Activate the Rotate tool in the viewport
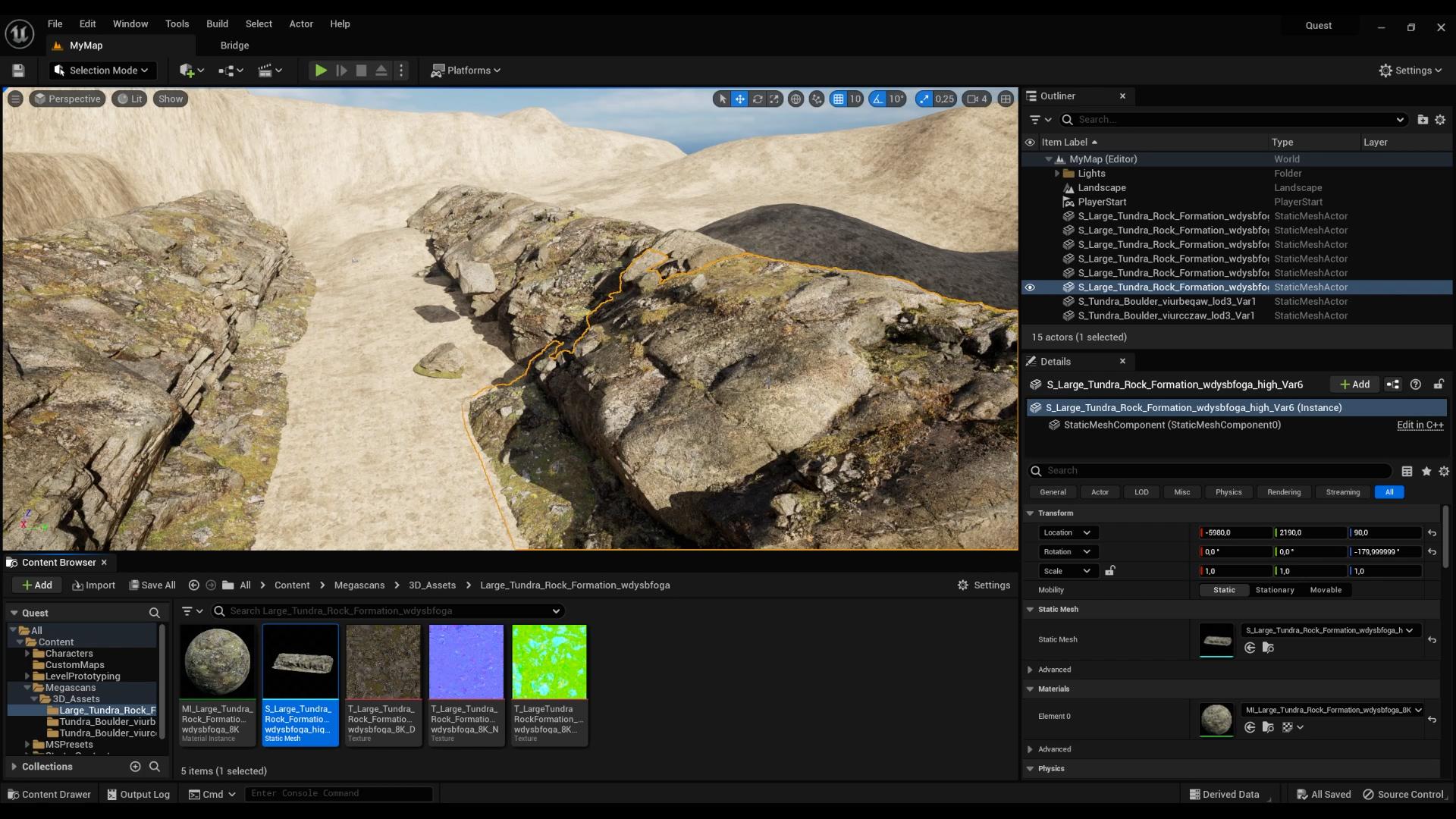The width and height of the screenshot is (1456, 819). 758,99
